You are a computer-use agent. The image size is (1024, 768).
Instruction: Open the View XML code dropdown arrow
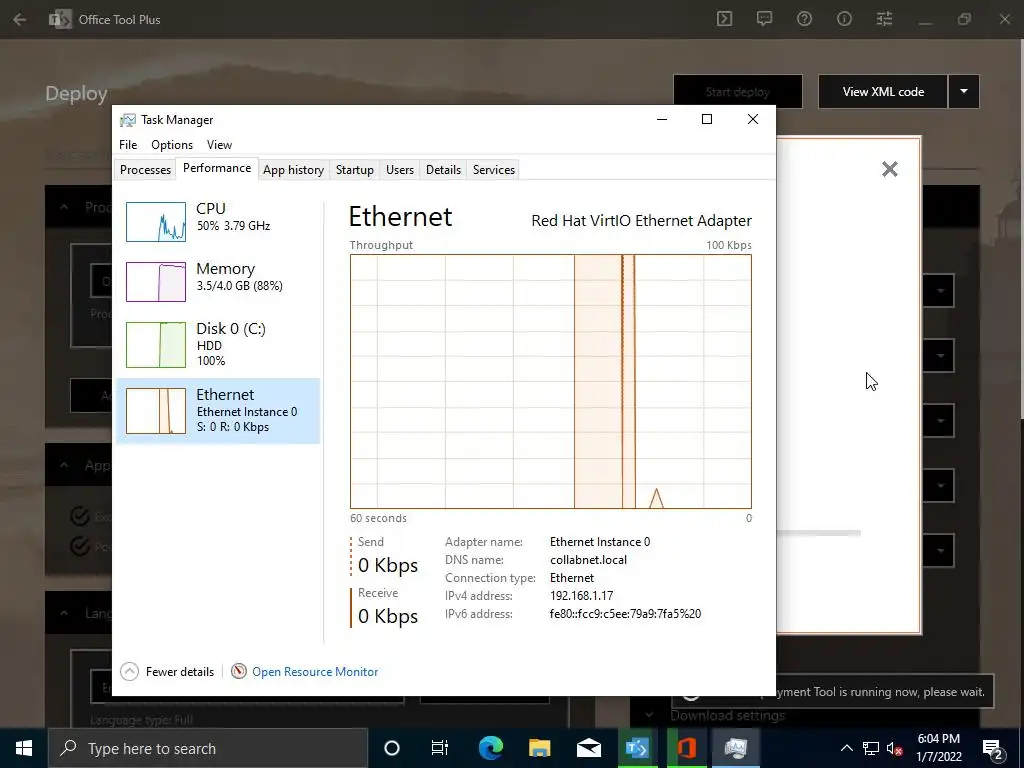click(x=963, y=91)
